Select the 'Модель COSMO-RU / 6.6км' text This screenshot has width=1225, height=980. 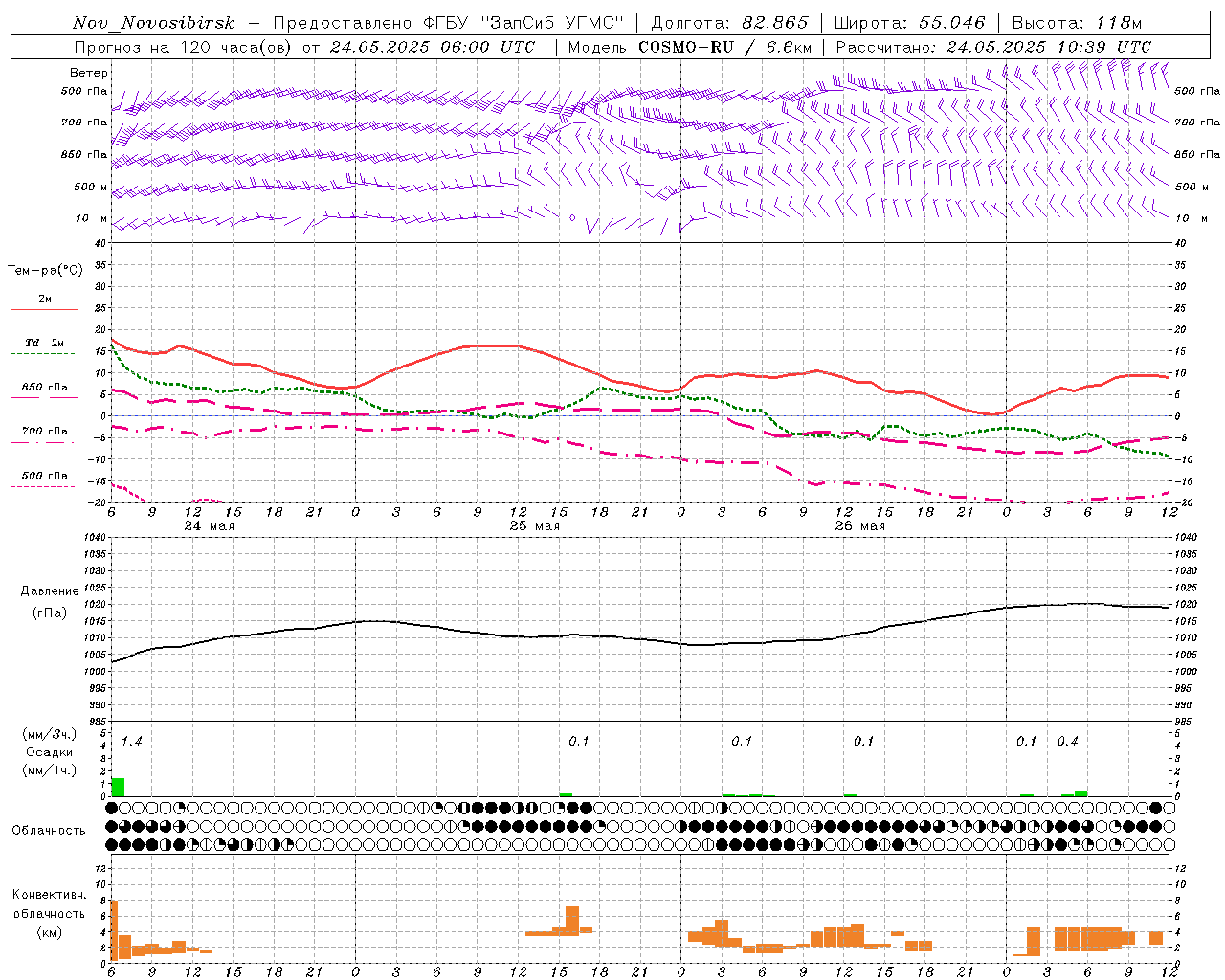[689, 47]
